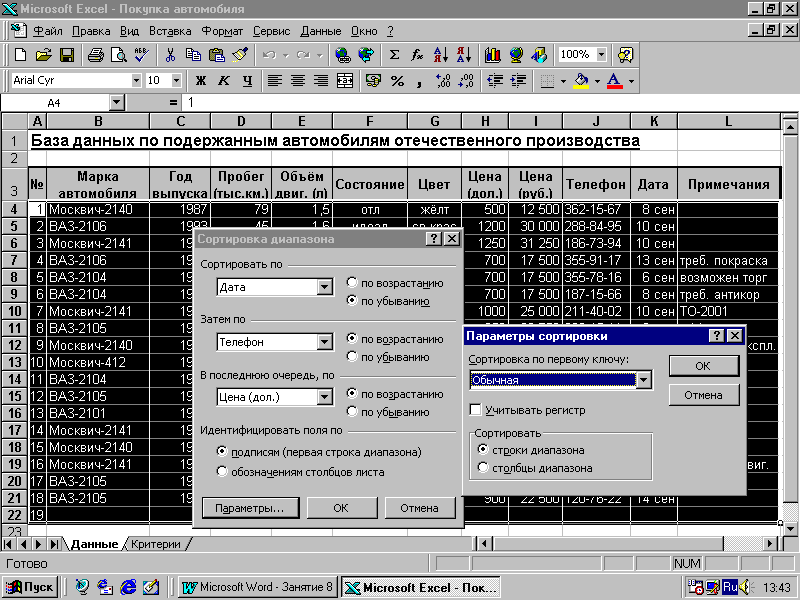The height and width of the screenshot is (600, 800).
Task: Expand the Затем по Телефон dropdown
Action: click(x=324, y=342)
